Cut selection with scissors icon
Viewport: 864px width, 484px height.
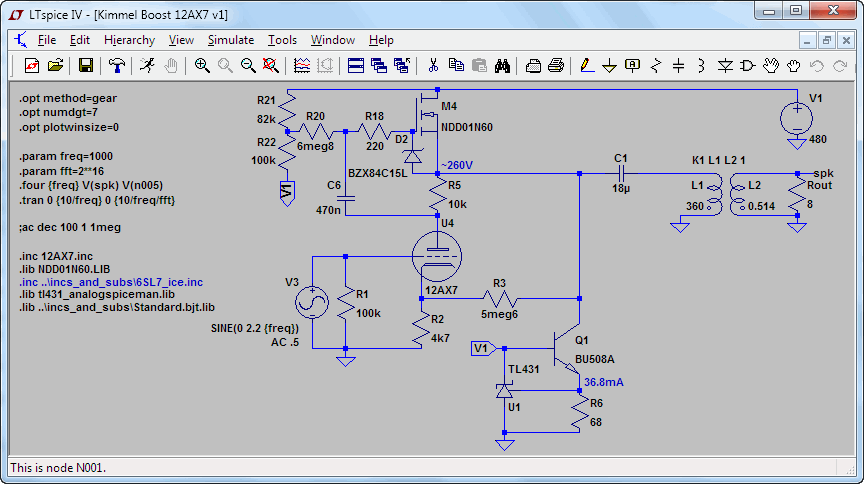[433, 66]
